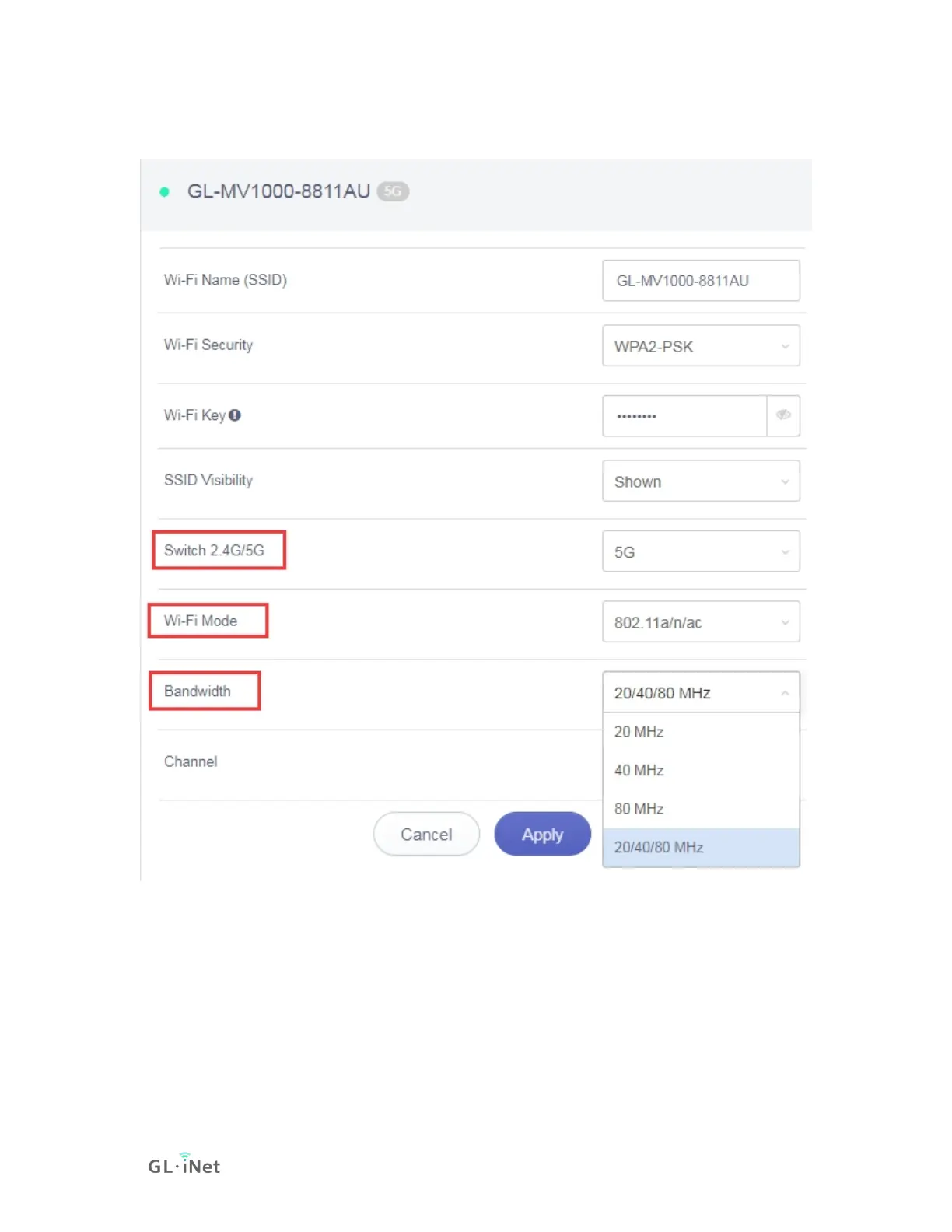Collapse the Bandwidth dropdown
The height and width of the screenshot is (1232, 952).
[x=701, y=692]
